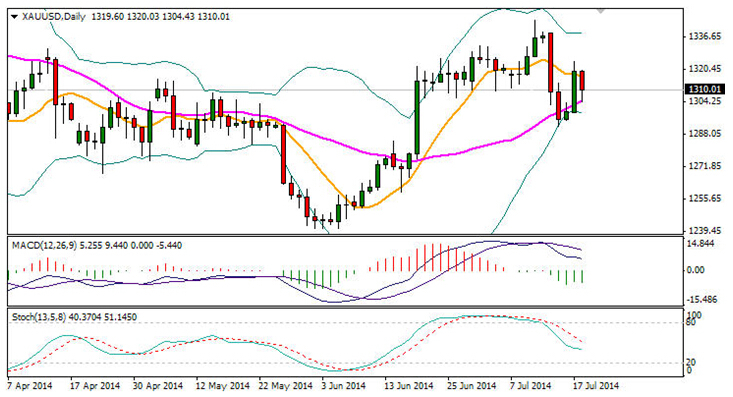Open the XAUUSD symbol dropdown arrow
Screen dimensions: 733x397
pyautogui.click(x=14, y=17)
